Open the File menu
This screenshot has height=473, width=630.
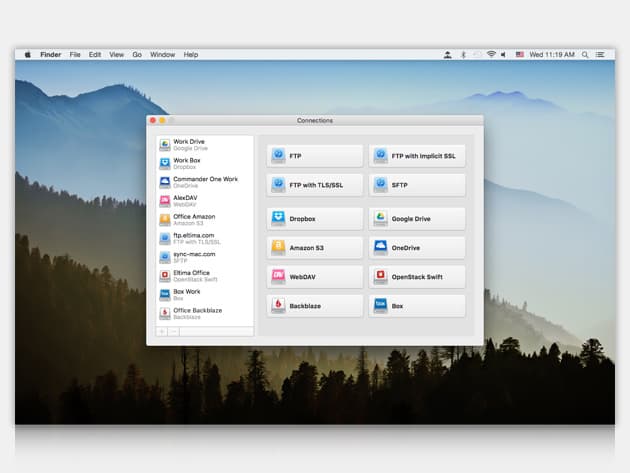point(75,54)
